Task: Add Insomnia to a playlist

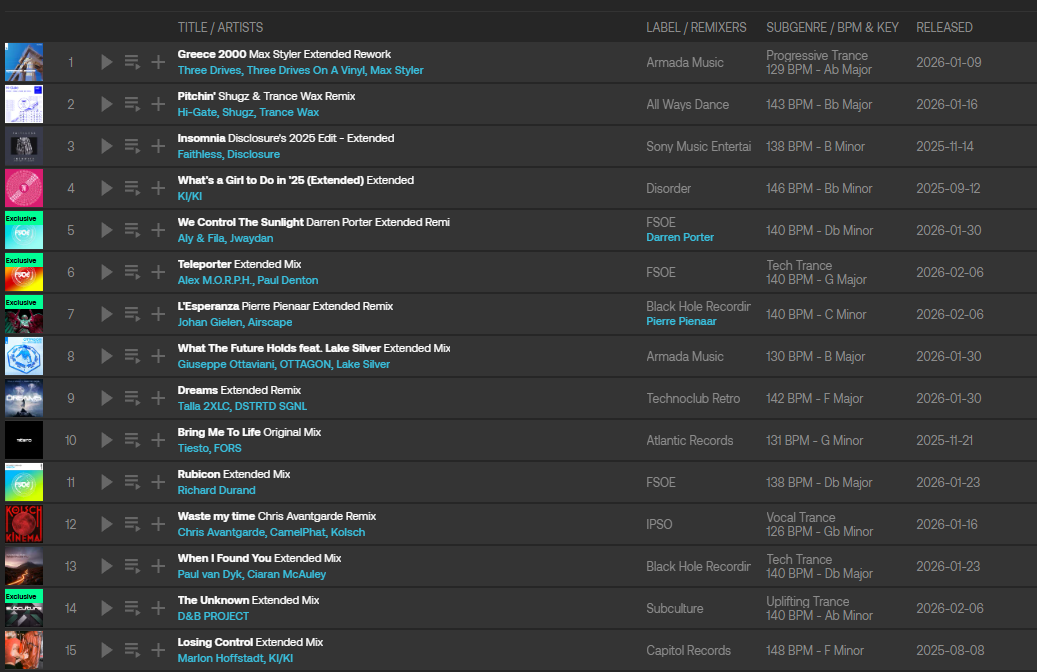Action: (x=158, y=146)
